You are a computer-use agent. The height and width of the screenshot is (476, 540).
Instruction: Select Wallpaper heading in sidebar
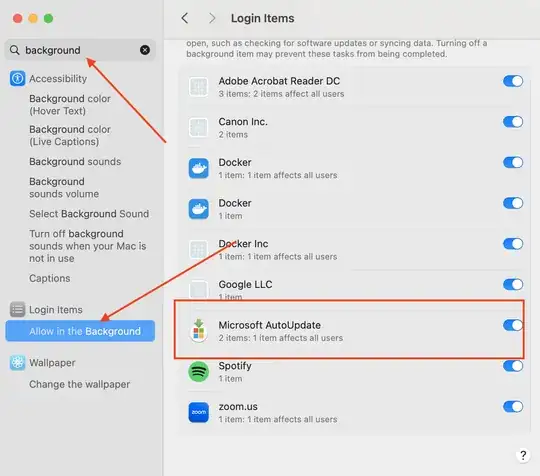52,363
